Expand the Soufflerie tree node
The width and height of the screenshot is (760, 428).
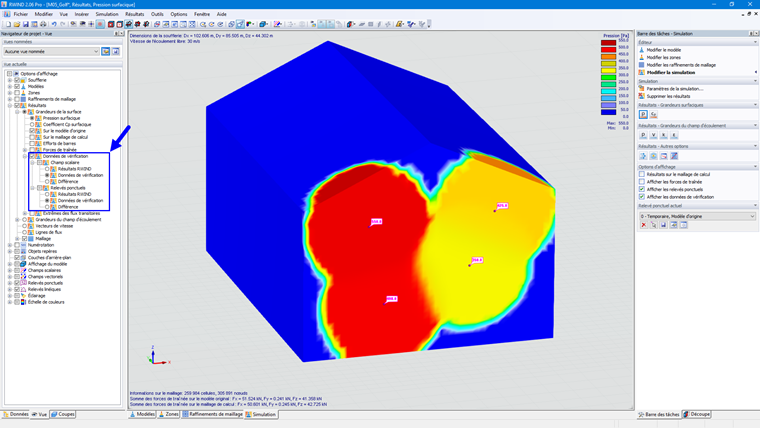click(10, 80)
